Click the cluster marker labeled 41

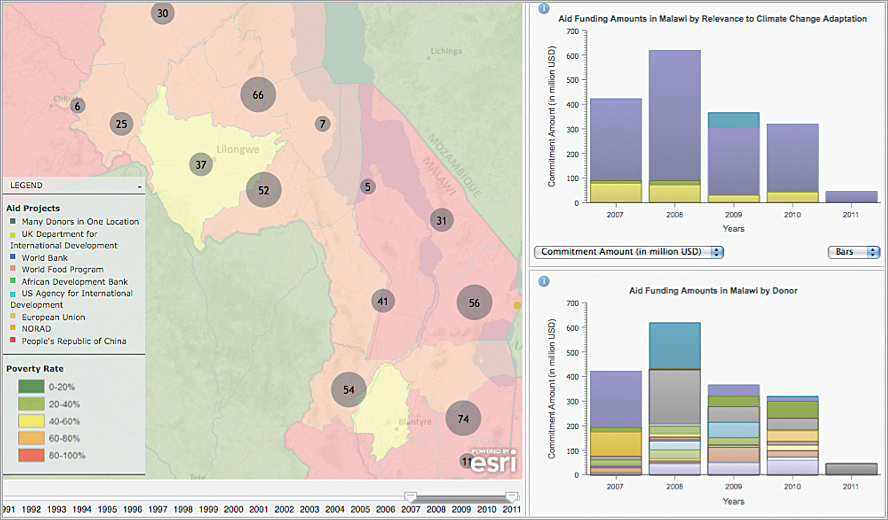pyautogui.click(x=383, y=301)
